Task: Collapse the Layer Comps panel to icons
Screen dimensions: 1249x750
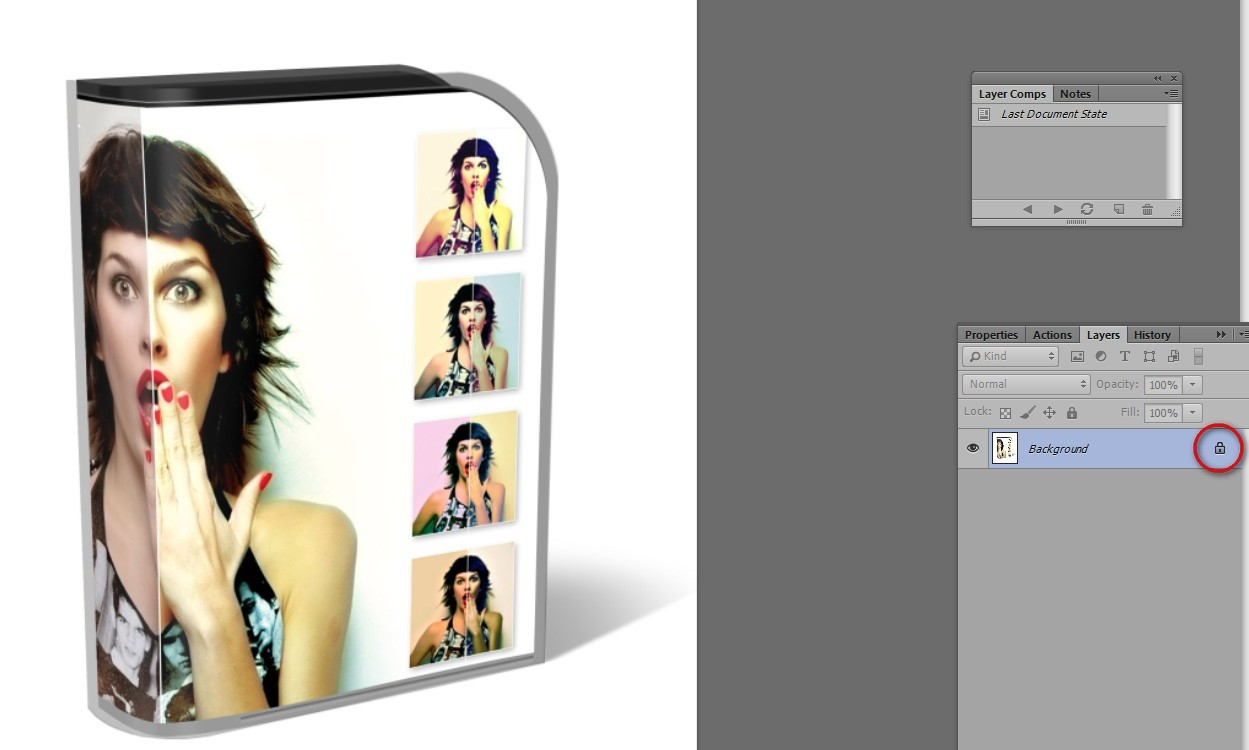Action: tap(1156, 77)
